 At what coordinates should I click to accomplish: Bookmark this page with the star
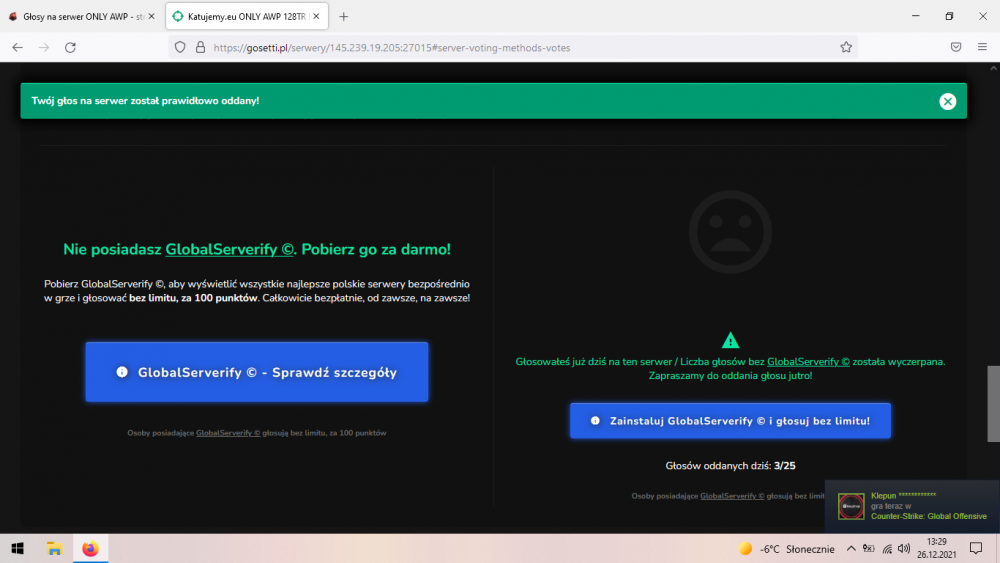(x=846, y=47)
